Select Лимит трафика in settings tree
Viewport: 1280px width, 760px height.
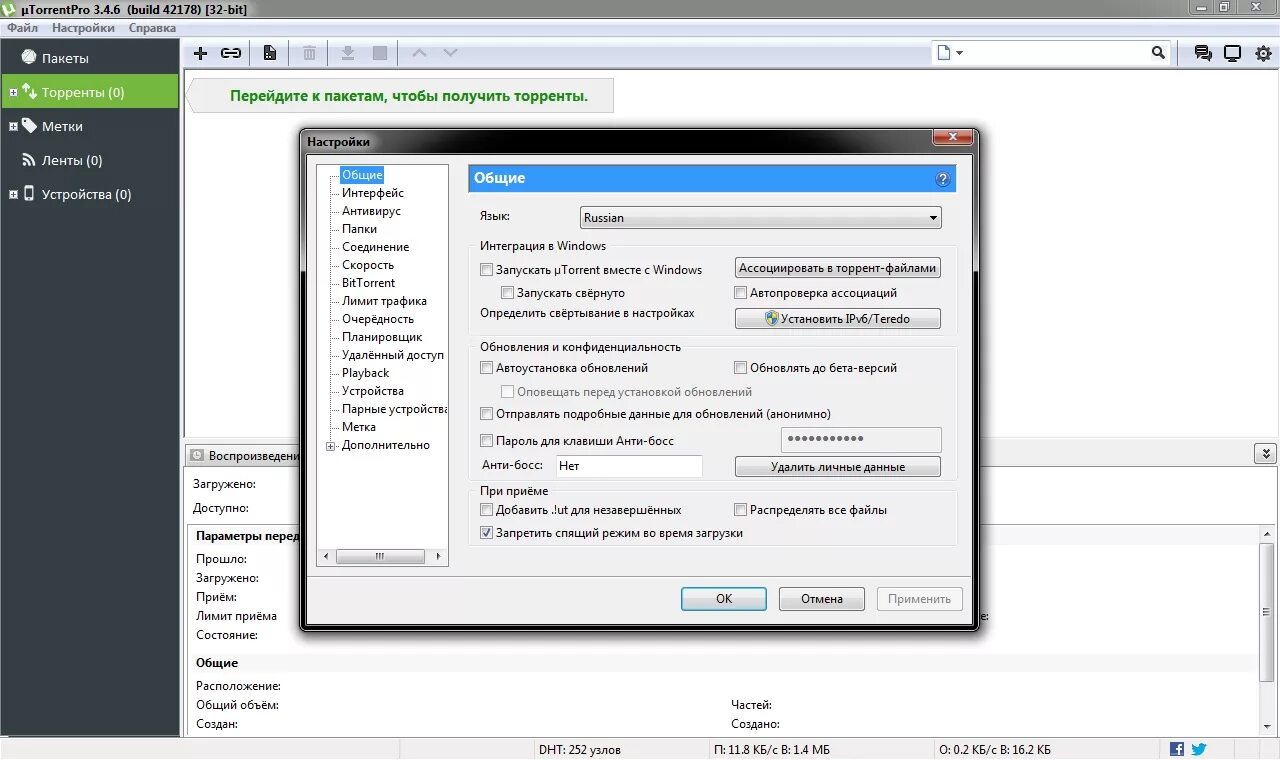point(384,301)
